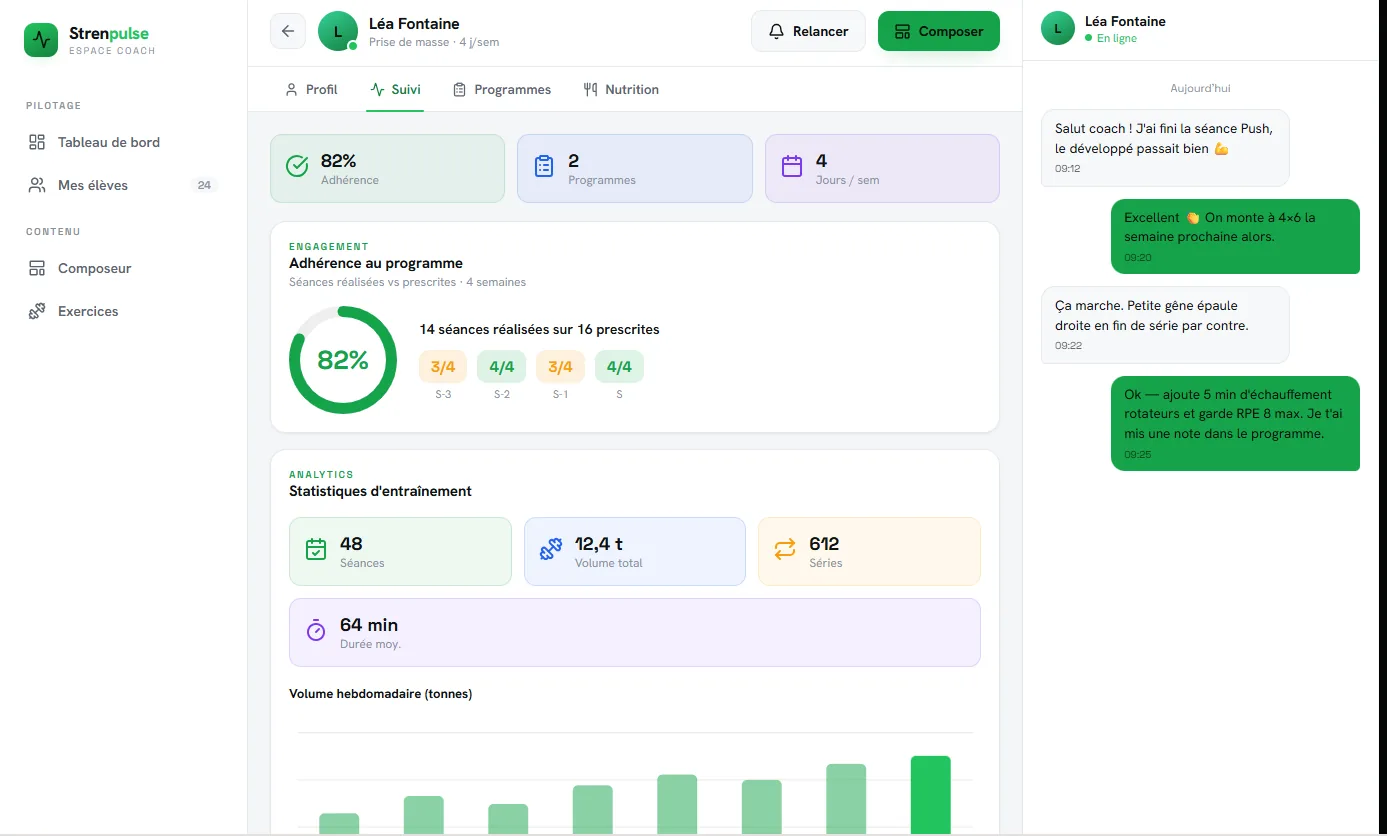Open Mes élèves in the sidebar

click(123, 185)
